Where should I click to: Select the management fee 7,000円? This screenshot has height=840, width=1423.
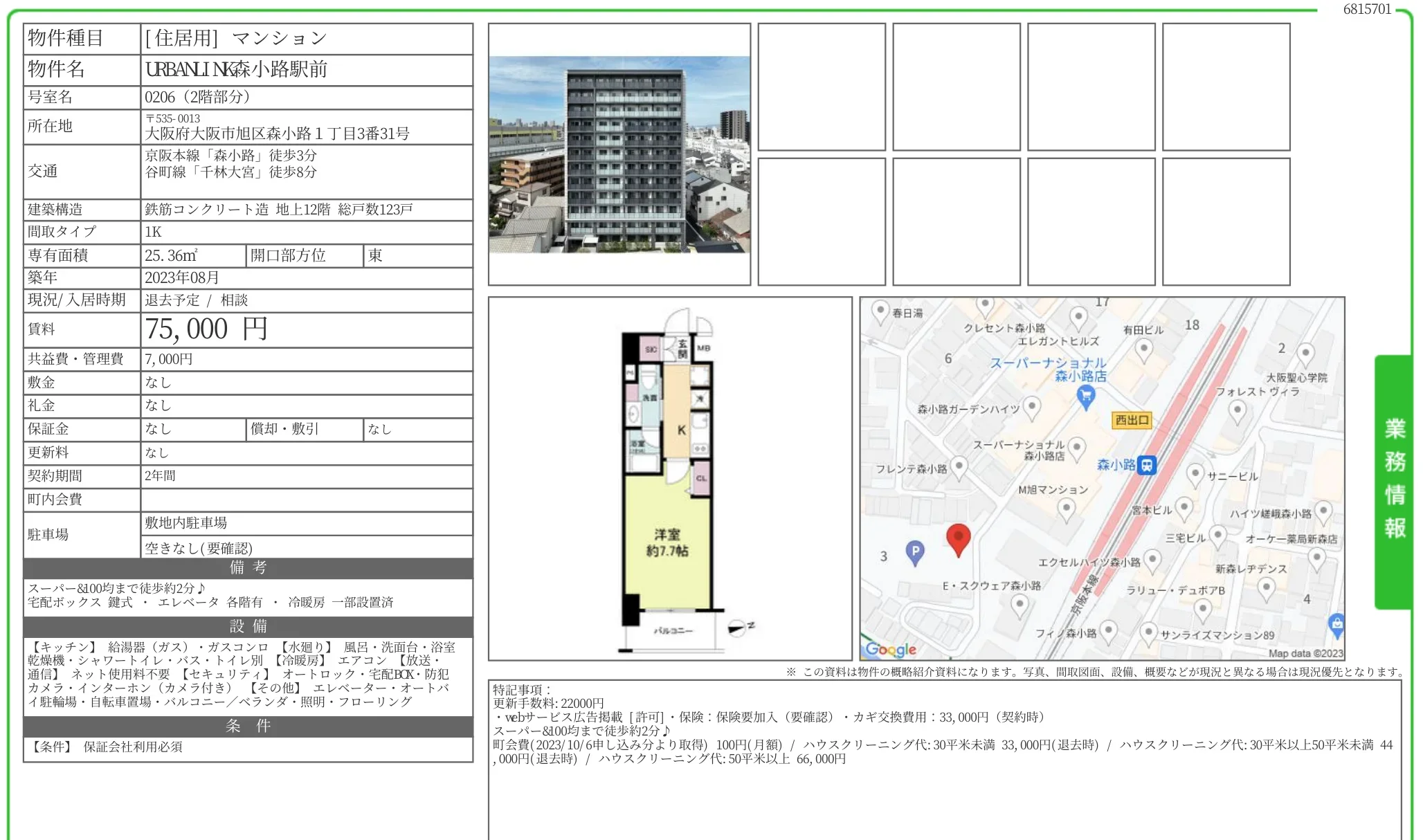[168, 359]
